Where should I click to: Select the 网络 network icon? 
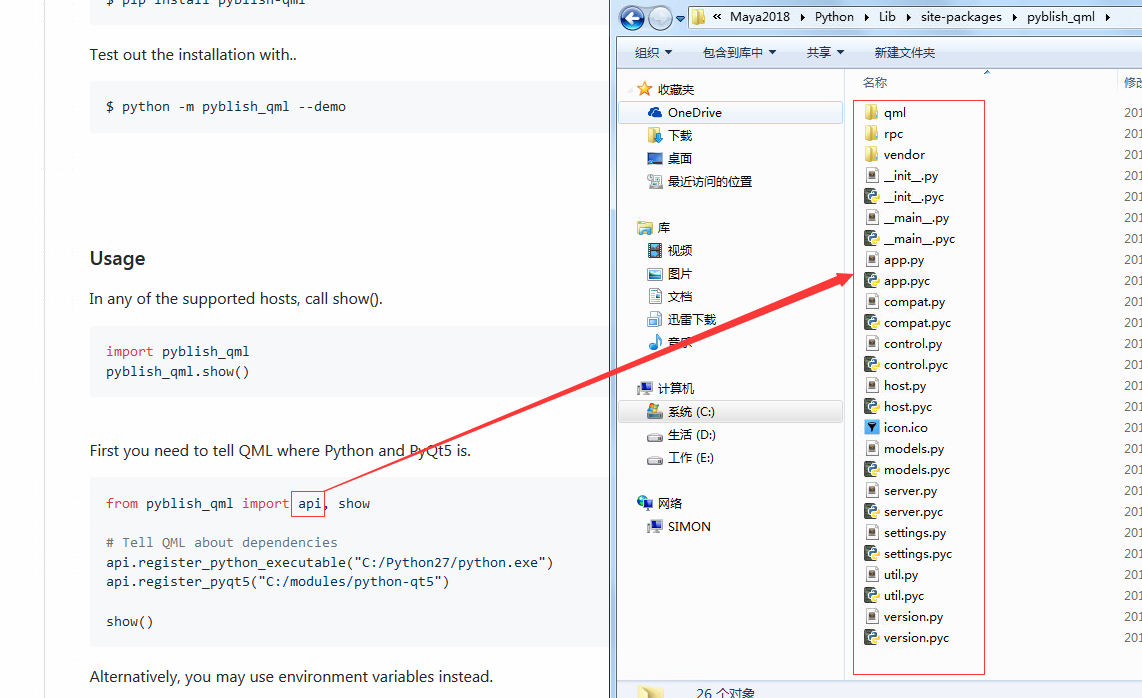point(645,503)
